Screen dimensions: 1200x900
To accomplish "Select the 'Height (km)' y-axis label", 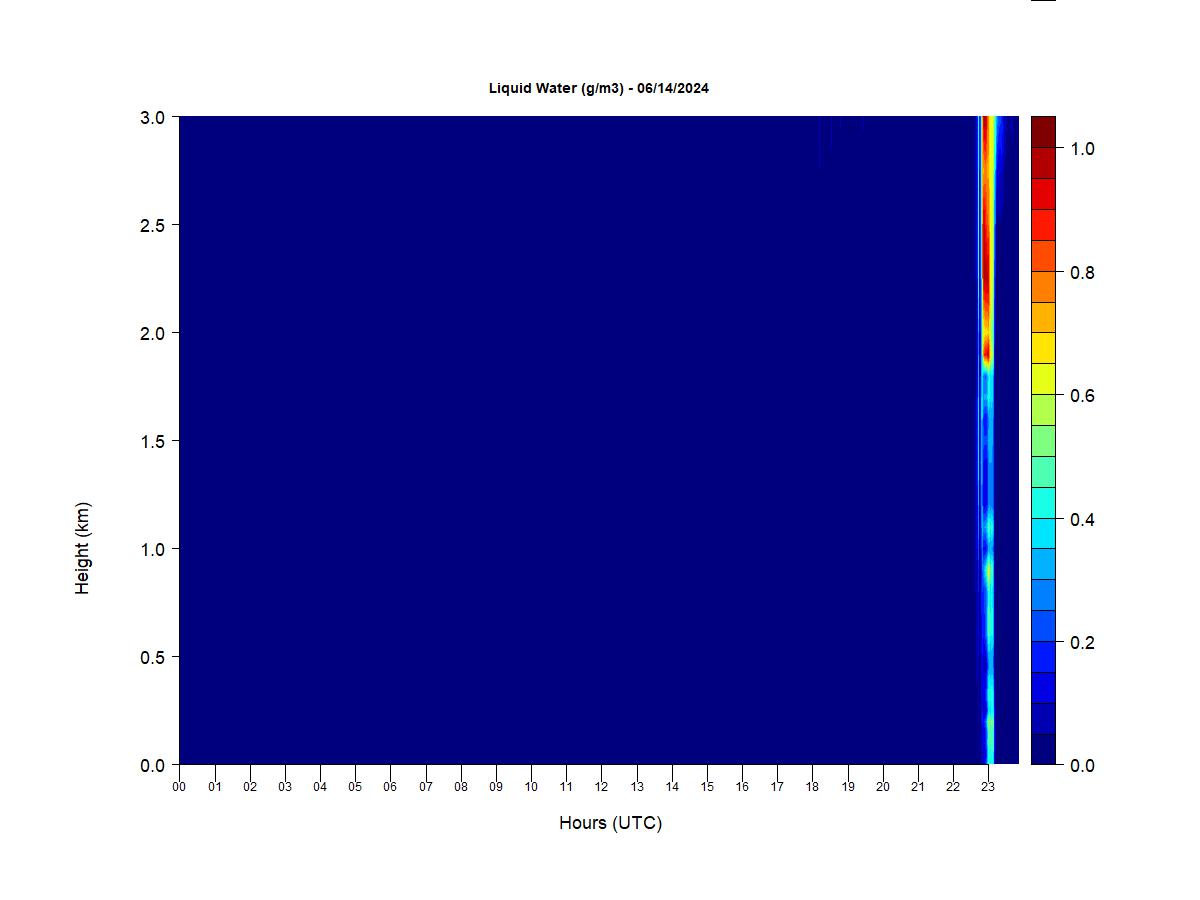I will tap(82, 548).
